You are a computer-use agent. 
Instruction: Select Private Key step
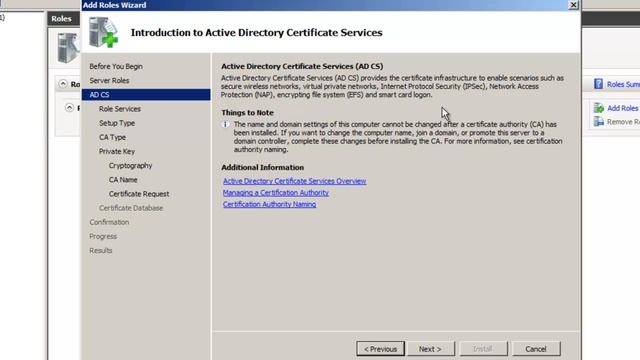117,151
